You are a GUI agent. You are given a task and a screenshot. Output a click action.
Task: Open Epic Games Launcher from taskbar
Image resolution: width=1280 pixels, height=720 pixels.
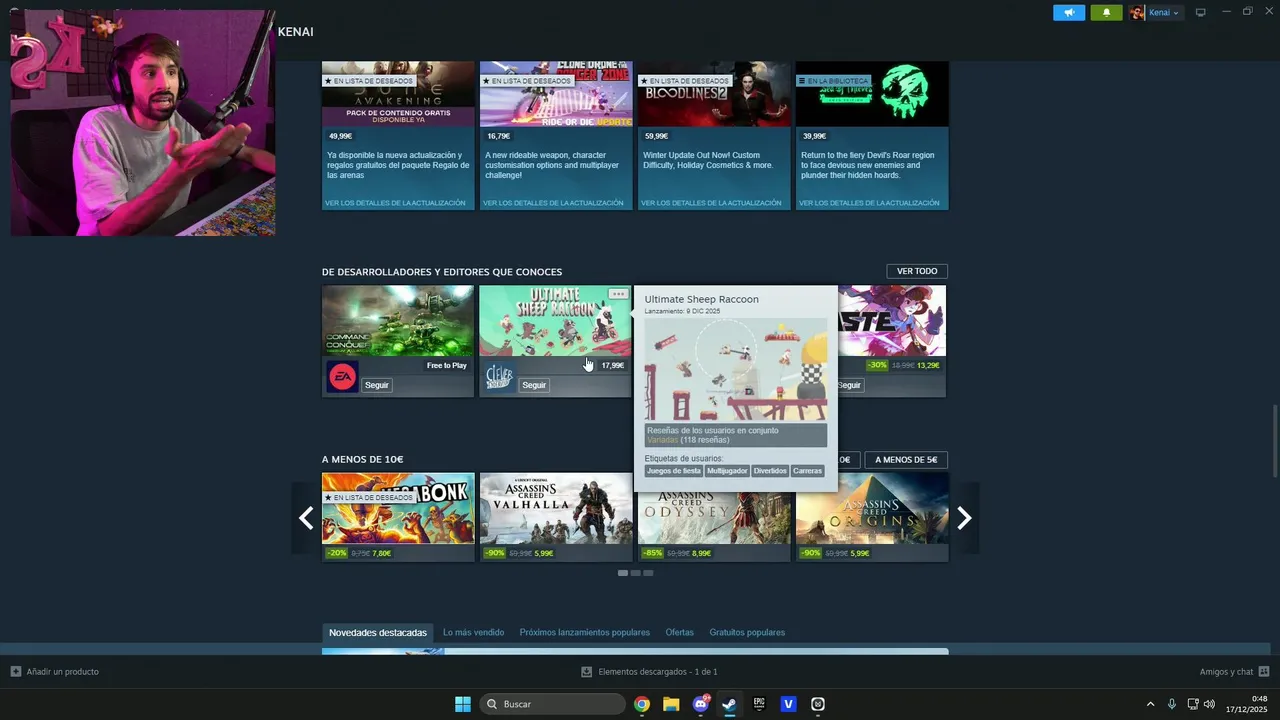pyautogui.click(x=759, y=704)
